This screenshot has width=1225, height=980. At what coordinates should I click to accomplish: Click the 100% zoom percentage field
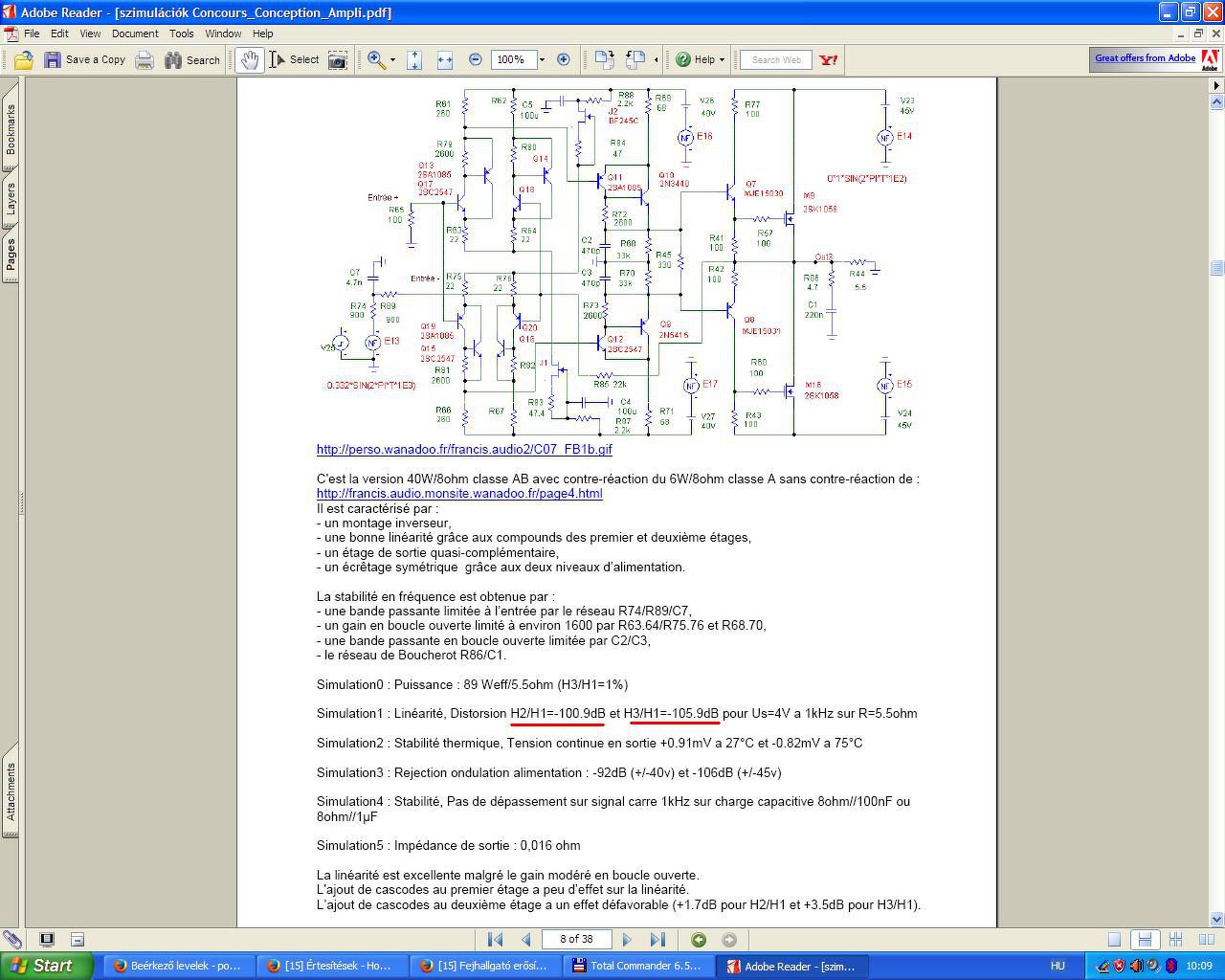[x=512, y=59]
